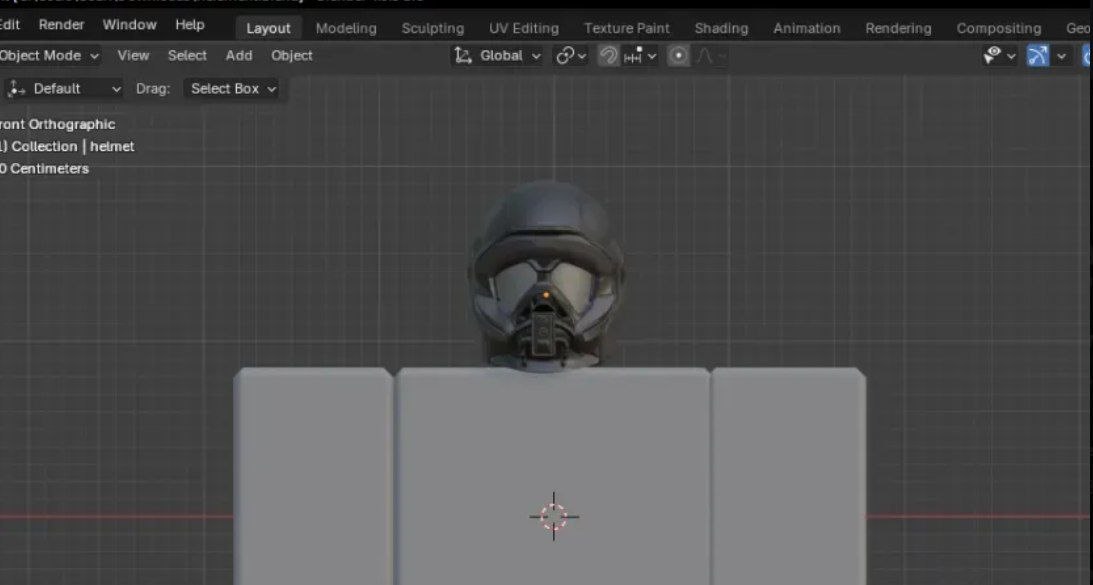Click the 3D cursor on the torso
This screenshot has height=585, width=1093.
(x=553, y=517)
